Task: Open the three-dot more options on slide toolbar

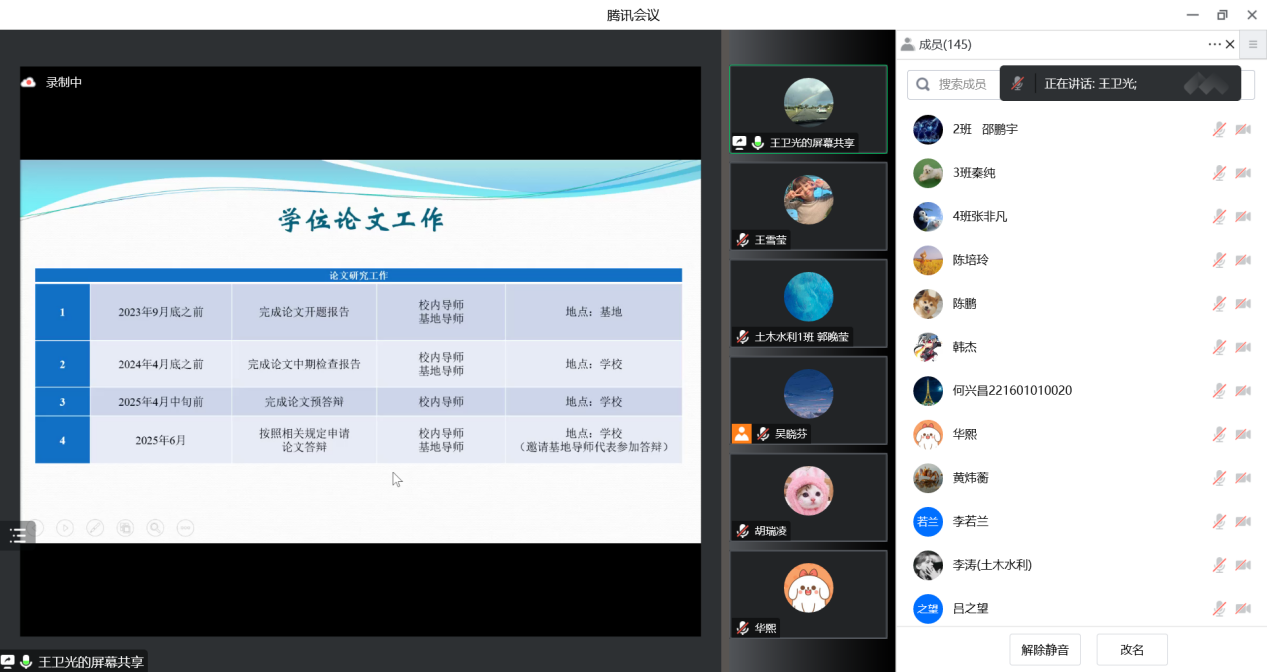Action: coord(185,528)
